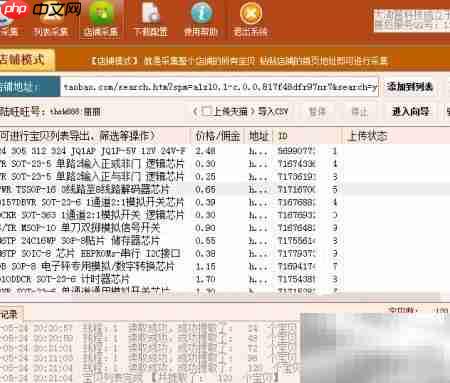Select the MSOP-10 单刀双掷模拟信号开关 row
The width and height of the screenshot is (450, 383).
(x=225, y=228)
